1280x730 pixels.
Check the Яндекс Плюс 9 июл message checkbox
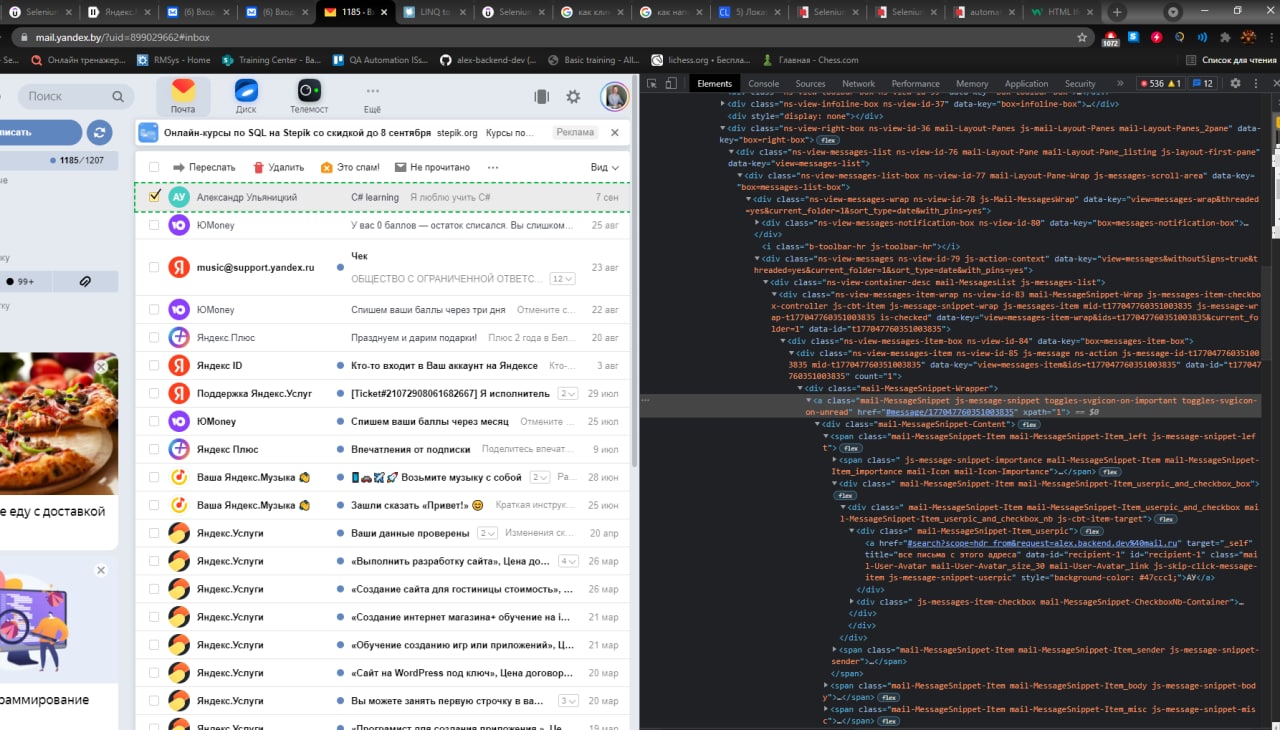tap(154, 449)
